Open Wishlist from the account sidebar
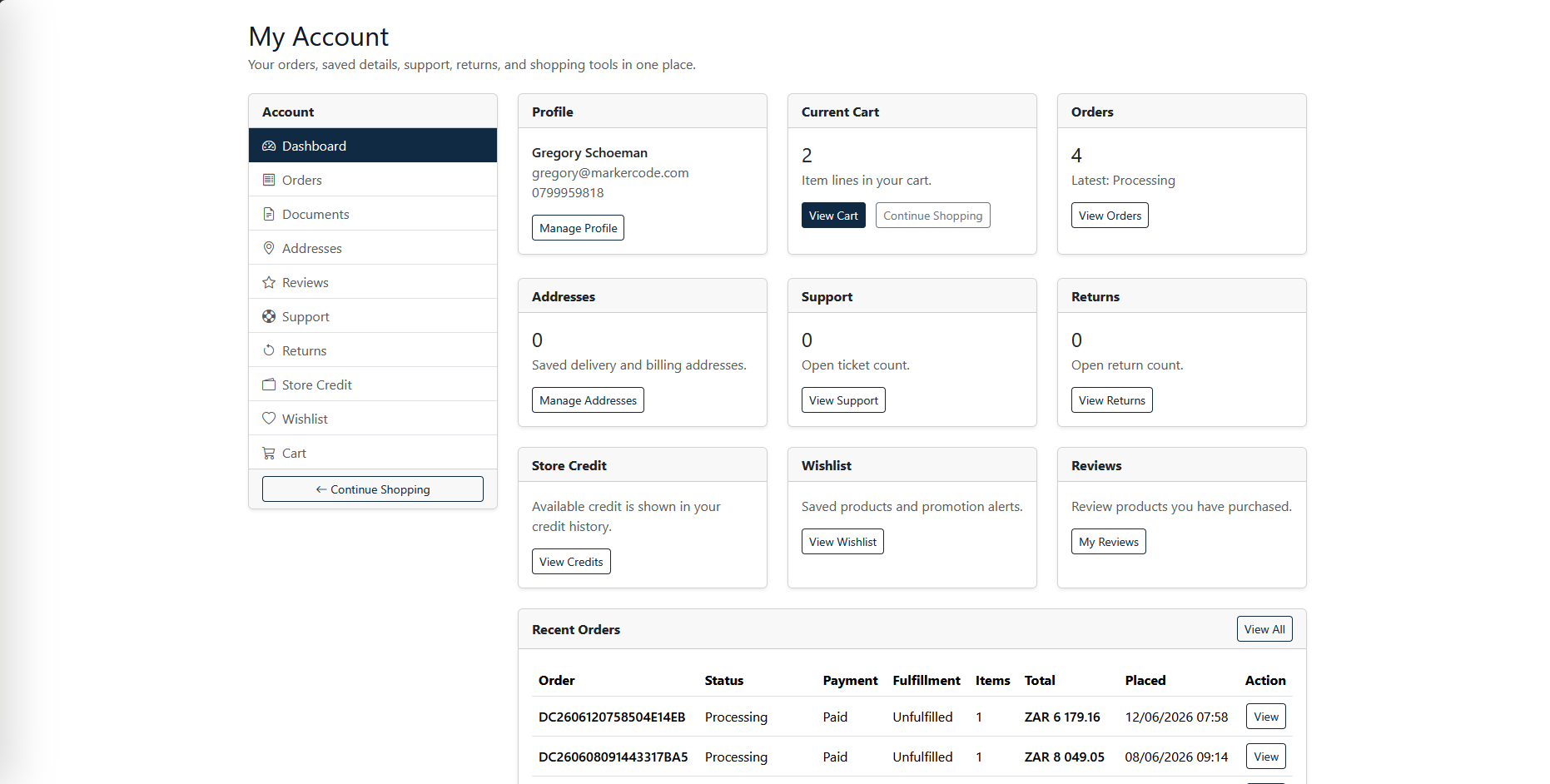The height and width of the screenshot is (784, 1550). click(x=373, y=419)
